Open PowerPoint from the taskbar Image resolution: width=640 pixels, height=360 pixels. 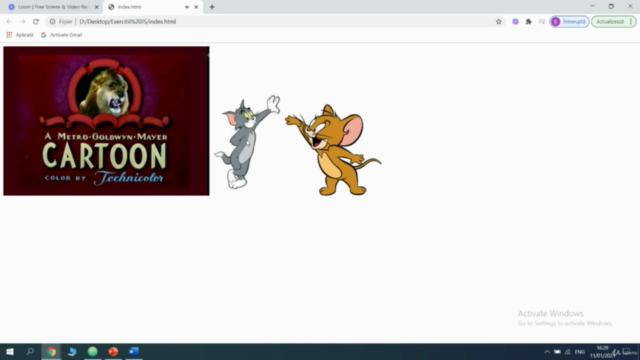pos(113,351)
